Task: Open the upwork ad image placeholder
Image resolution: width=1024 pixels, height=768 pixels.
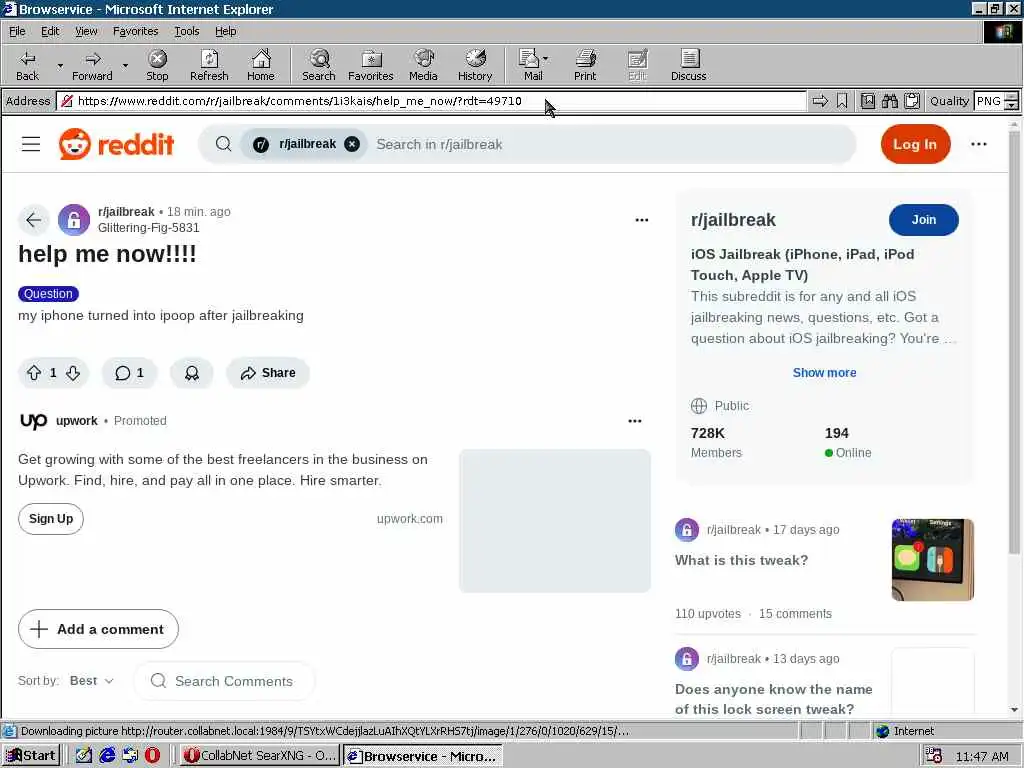Action: (x=554, y=520)
